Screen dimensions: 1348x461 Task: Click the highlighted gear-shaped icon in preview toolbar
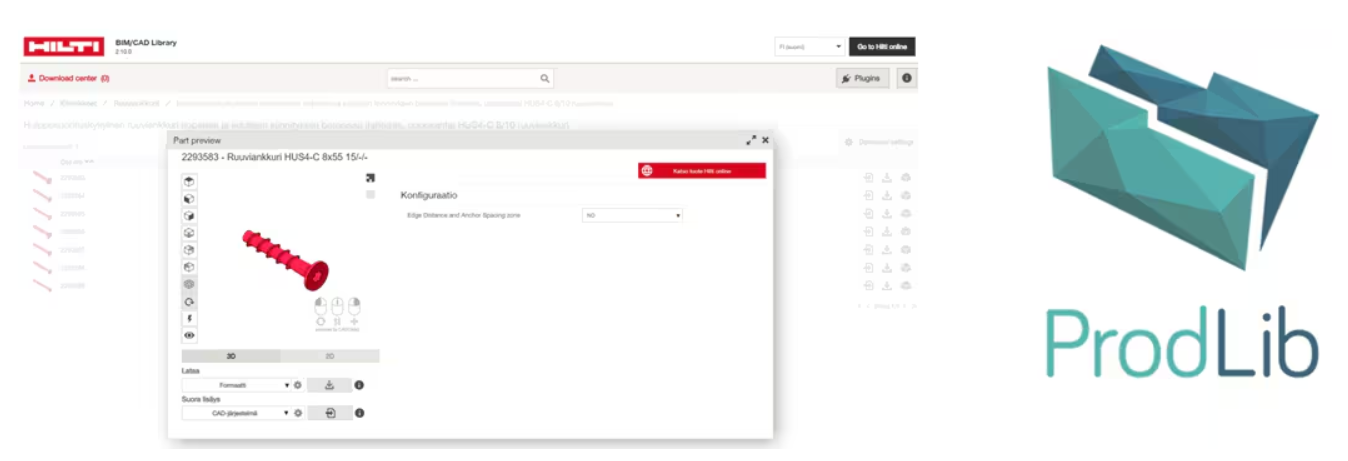pos(189,284)
